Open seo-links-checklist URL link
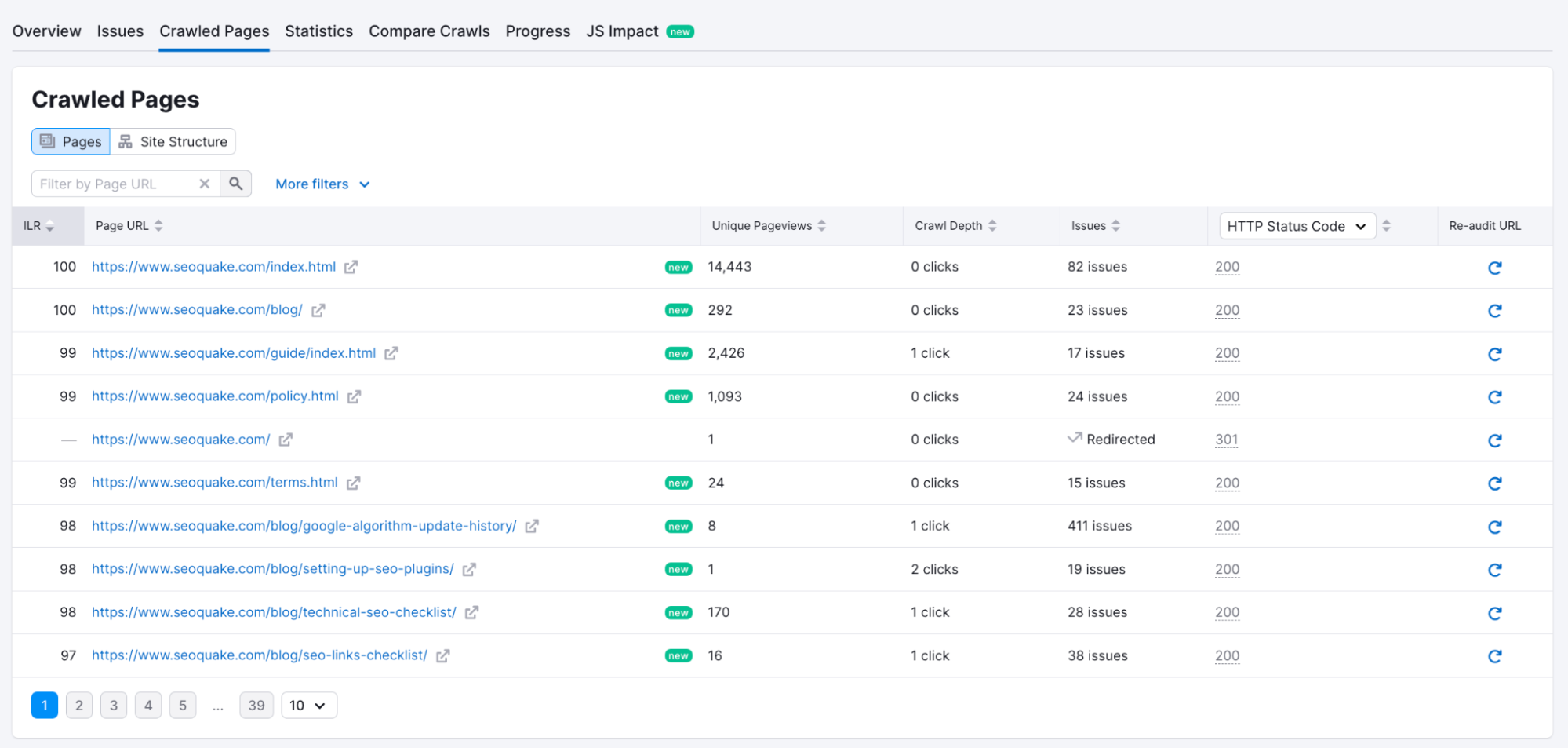 pos(260,655)
